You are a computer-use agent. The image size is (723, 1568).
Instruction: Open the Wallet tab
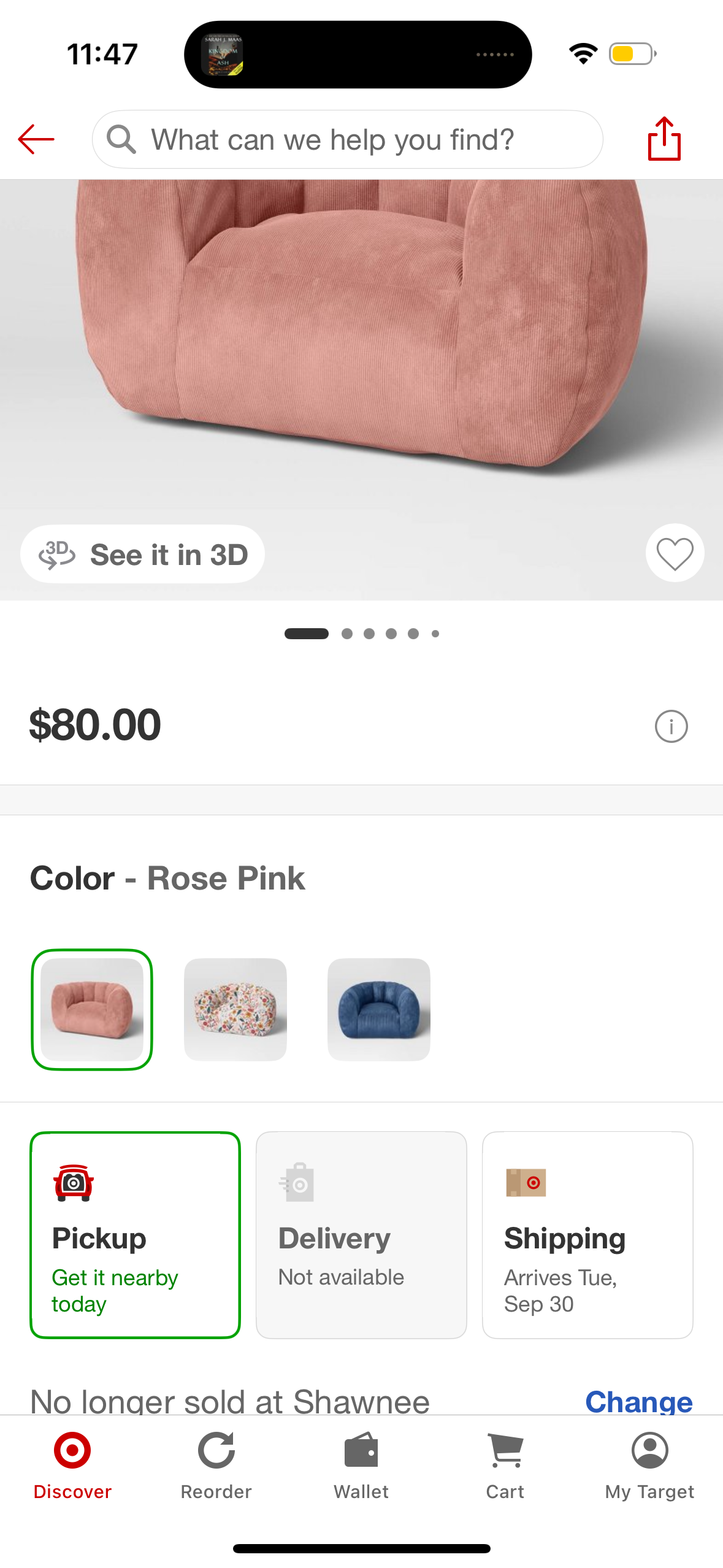pyautogui.click(x=361, y=1465)
